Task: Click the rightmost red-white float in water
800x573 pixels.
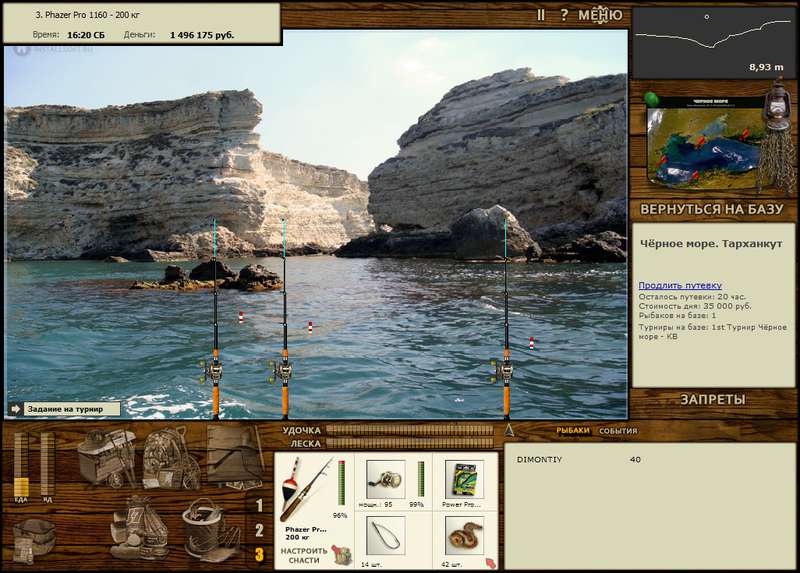Action: (x=531, y=344)
